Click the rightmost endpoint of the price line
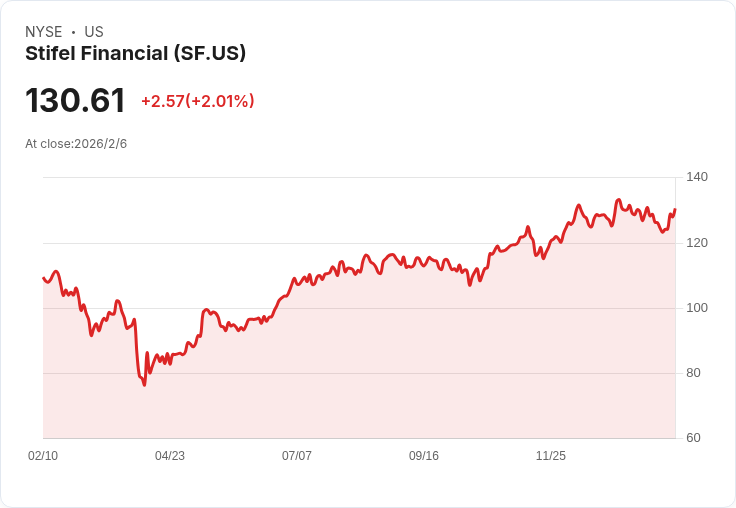This screenshot has height=508, width=736. click(675, 209)
